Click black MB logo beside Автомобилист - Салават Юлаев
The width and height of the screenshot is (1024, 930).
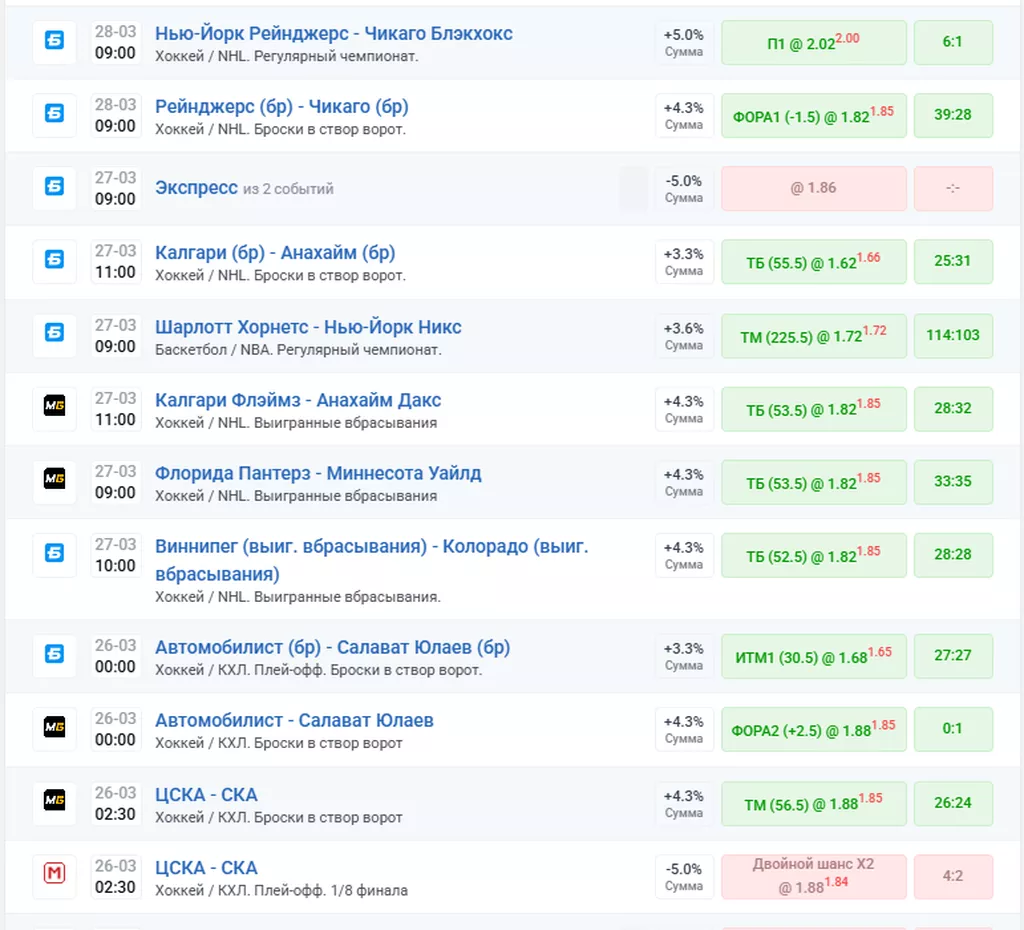point(54,729)
